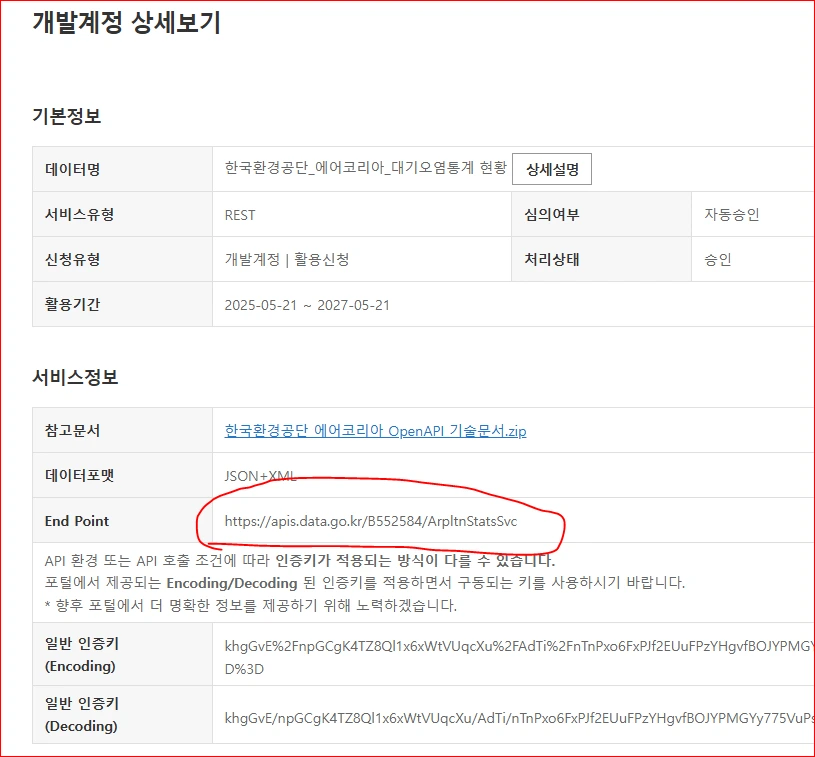Click the End Point label cell
The image size is (815, 757).
pos(122,520)
